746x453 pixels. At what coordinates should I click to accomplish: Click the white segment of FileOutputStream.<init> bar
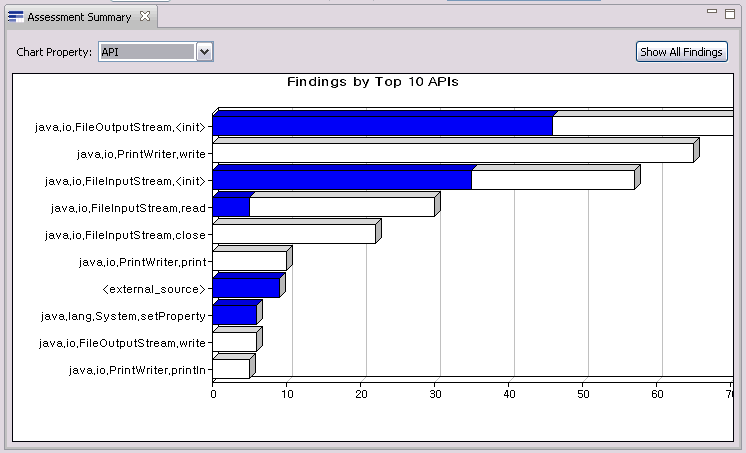pyautogui.click(x=643, y=126)
